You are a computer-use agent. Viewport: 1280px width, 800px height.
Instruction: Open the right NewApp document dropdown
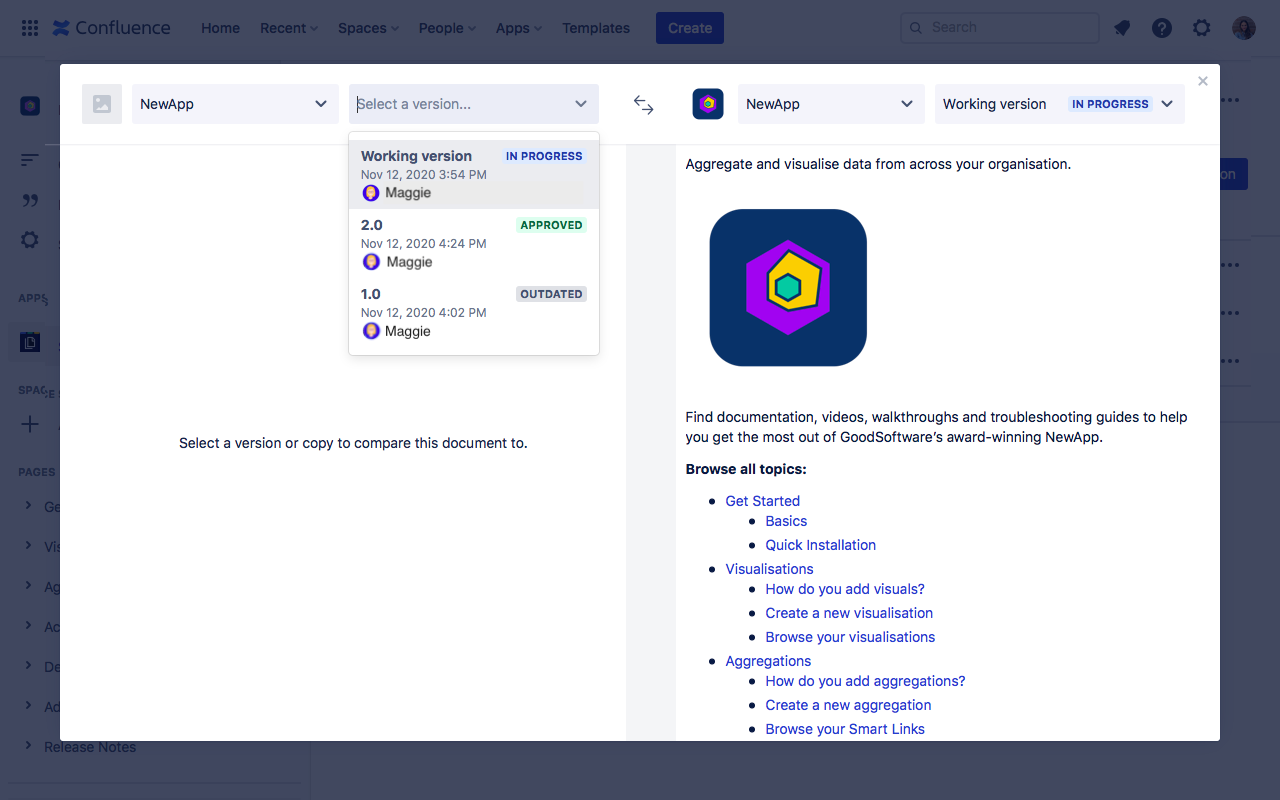coord(829,104)
